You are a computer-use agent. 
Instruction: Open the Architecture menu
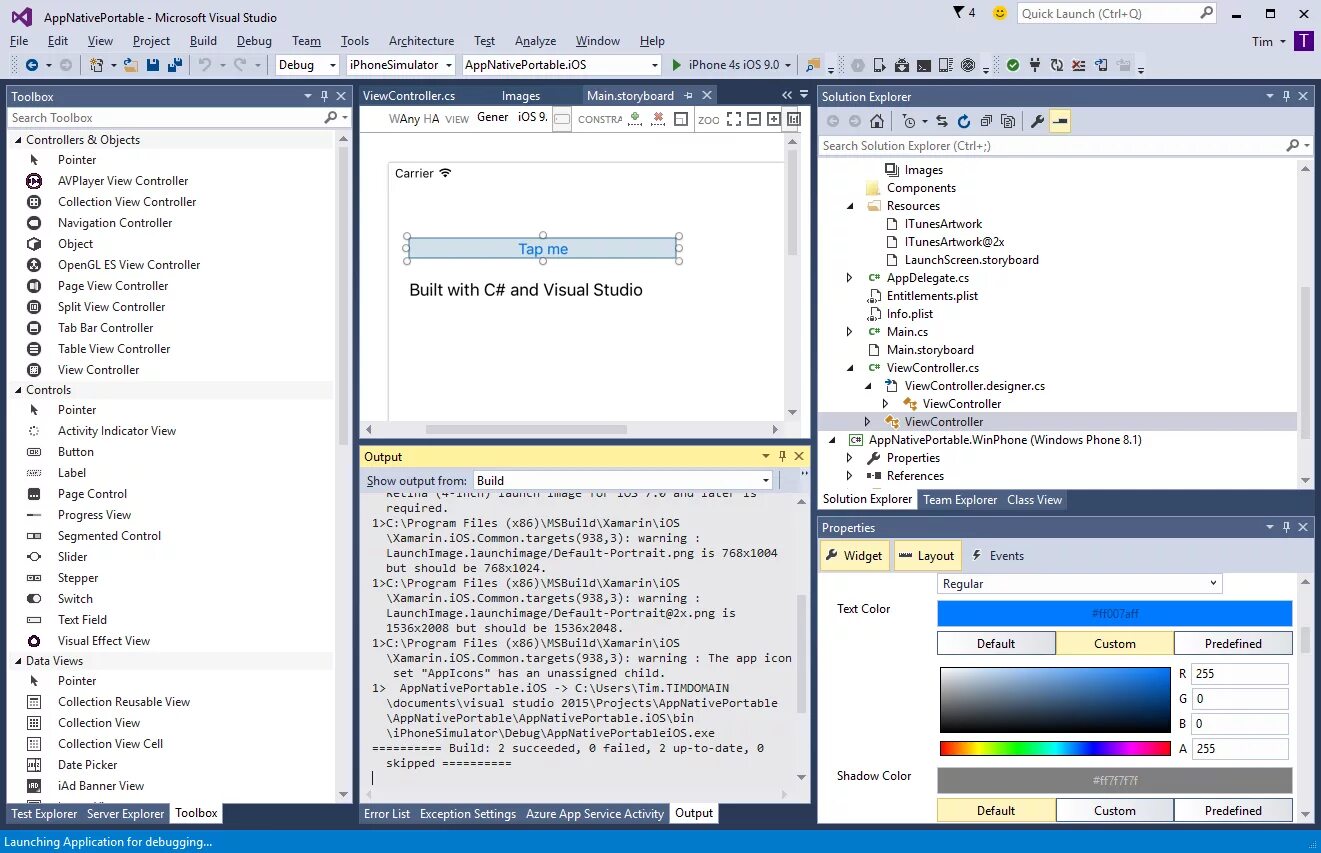pos(421,41)
